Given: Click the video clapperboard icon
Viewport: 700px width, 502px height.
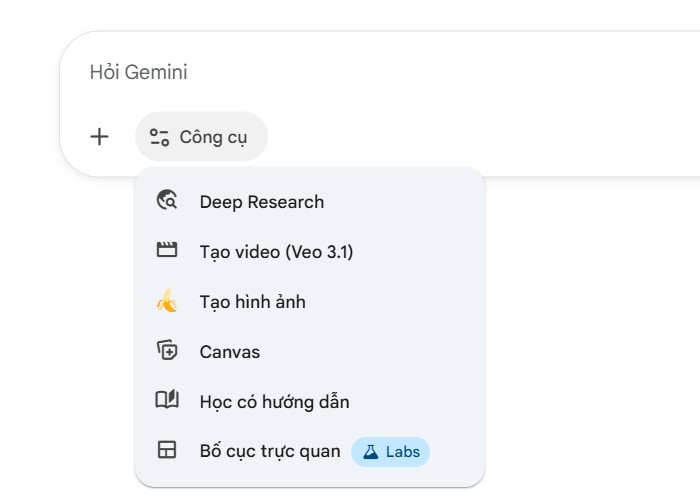Looking at the screenshot, I should coord(167,251).
